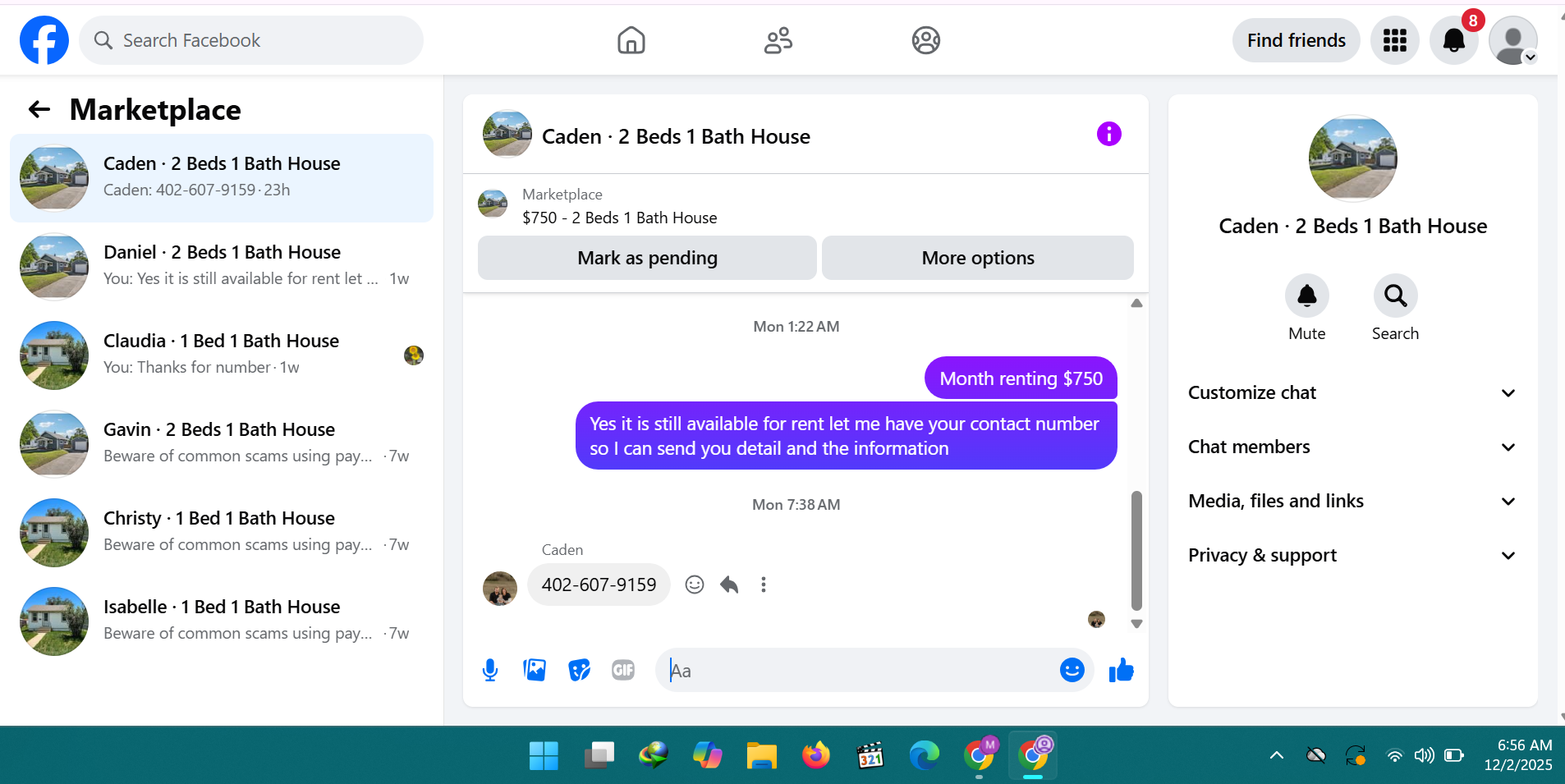The image size is (1565, 784).
Task: Expand Privacy & support section
Action: click(x=1352, y=555)
